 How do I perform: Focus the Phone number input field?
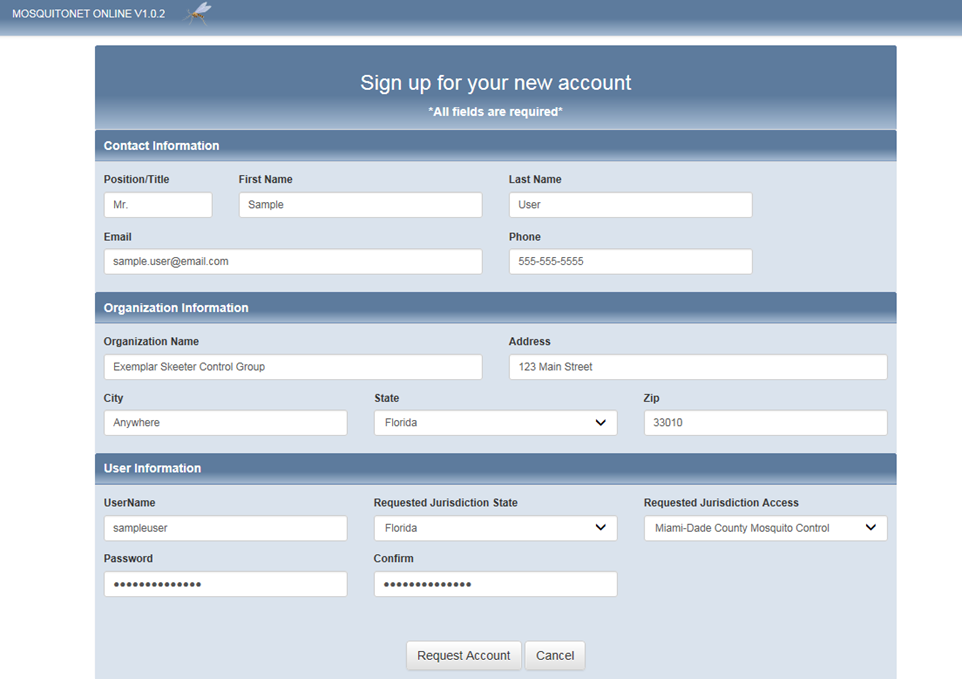pyautogui.click(x=630, y=261)
